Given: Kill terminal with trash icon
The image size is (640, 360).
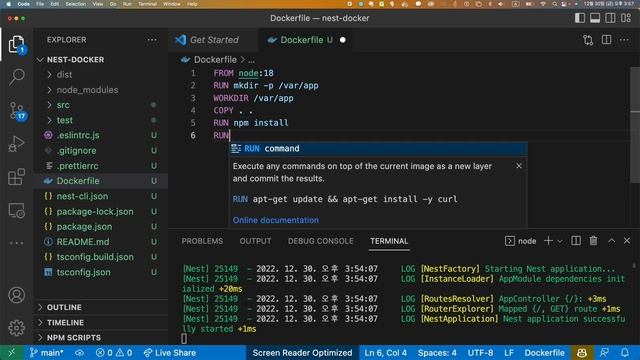Looking at the screenshot, I should (x=593, y=241).
